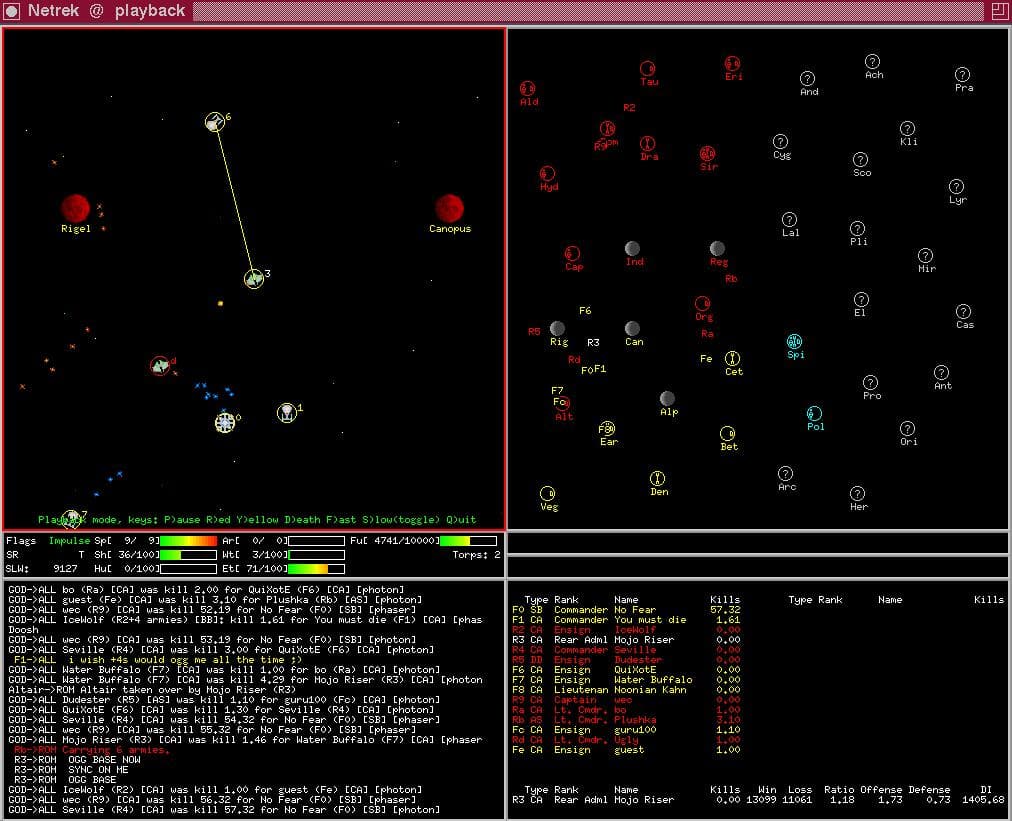Viewport: 1012px width, 821px height.
Task: Click the Earth planet on galactic map
Action: click(x=607, y=429)
